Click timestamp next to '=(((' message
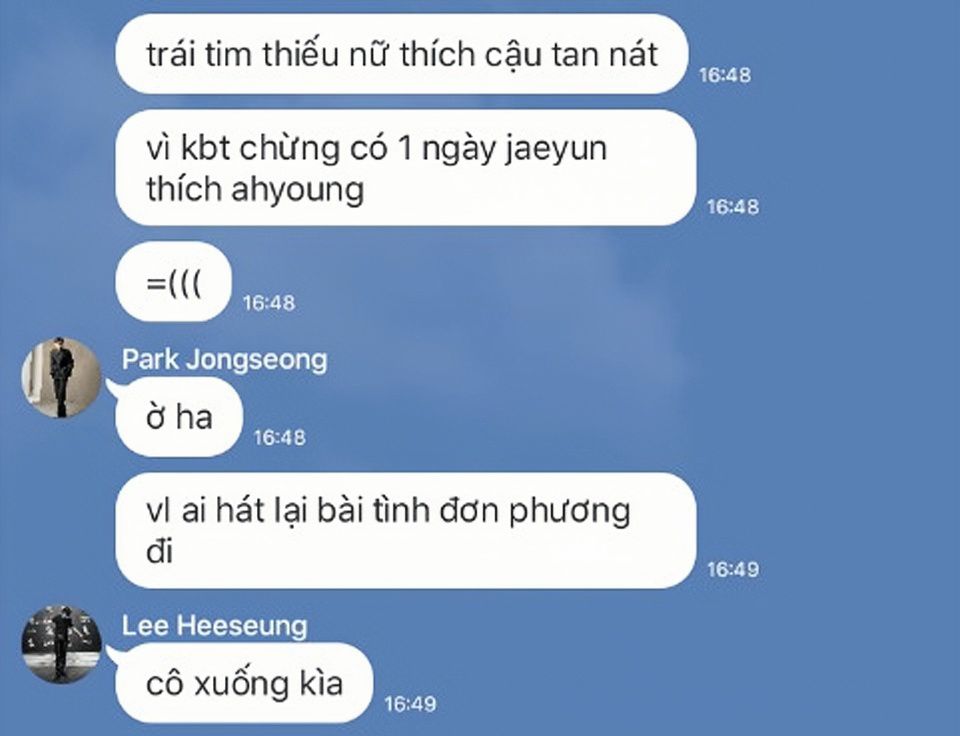 coord(269,302)
